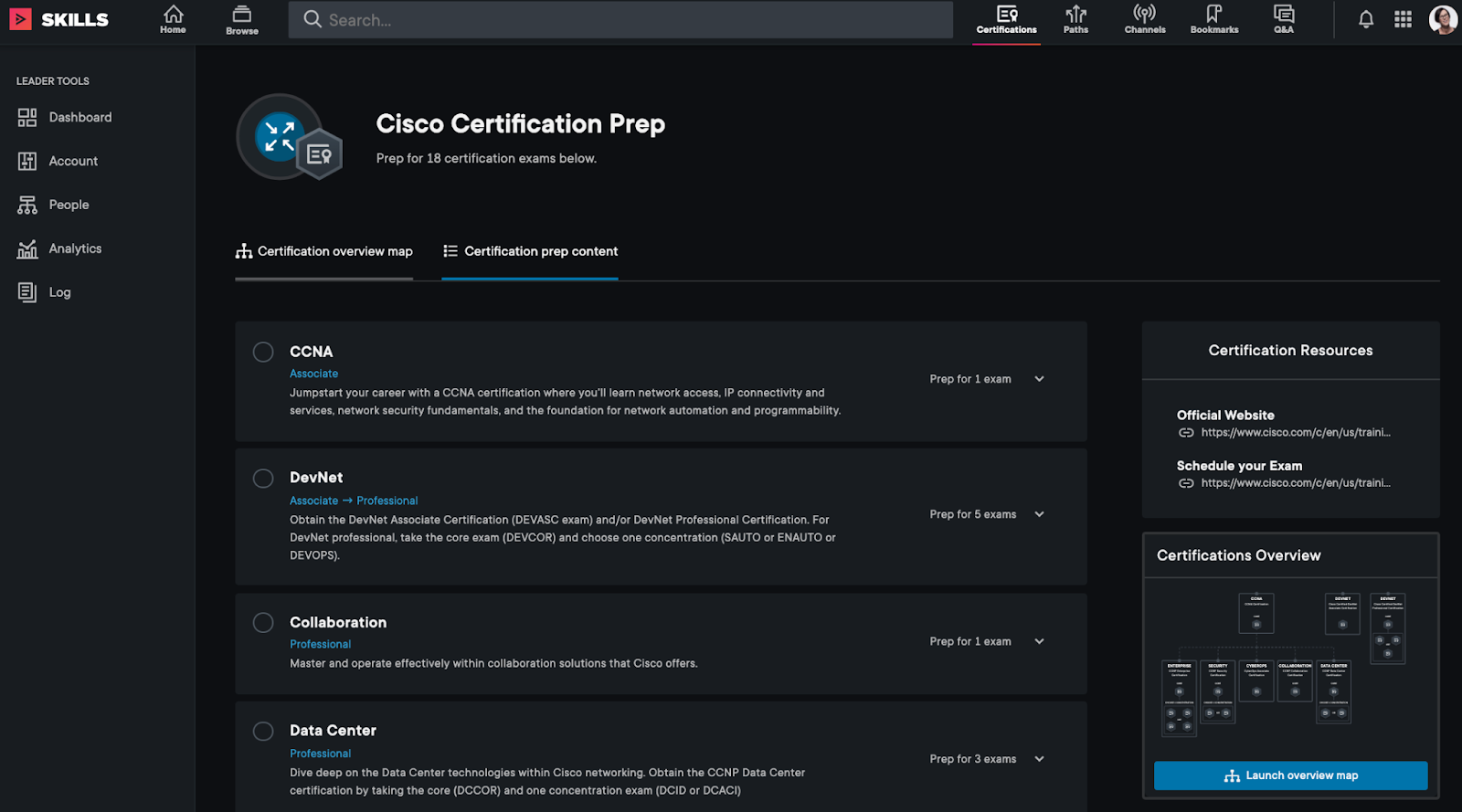Click the CCNA certification title

[x=311, y=352]
